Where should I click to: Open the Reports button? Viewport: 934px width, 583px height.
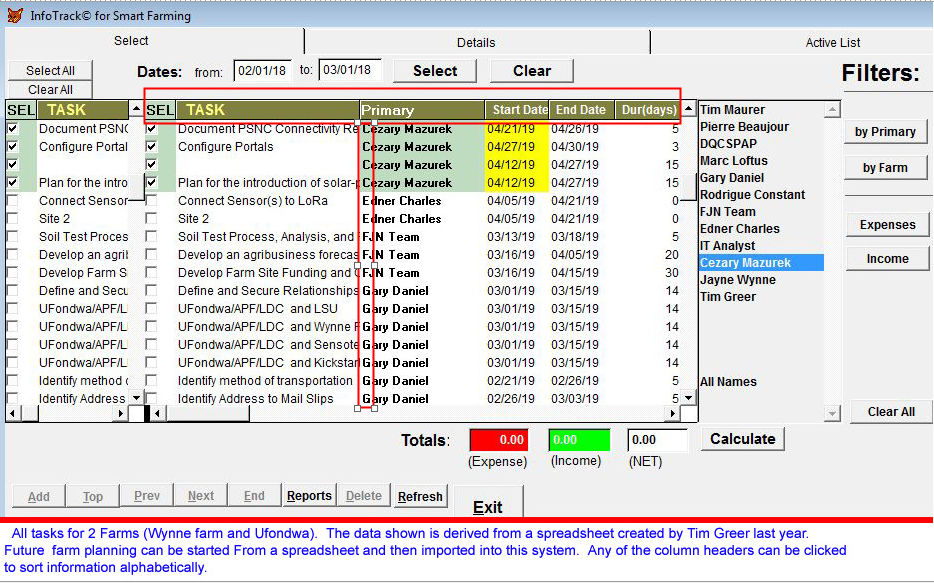click(x=309, y=496)
